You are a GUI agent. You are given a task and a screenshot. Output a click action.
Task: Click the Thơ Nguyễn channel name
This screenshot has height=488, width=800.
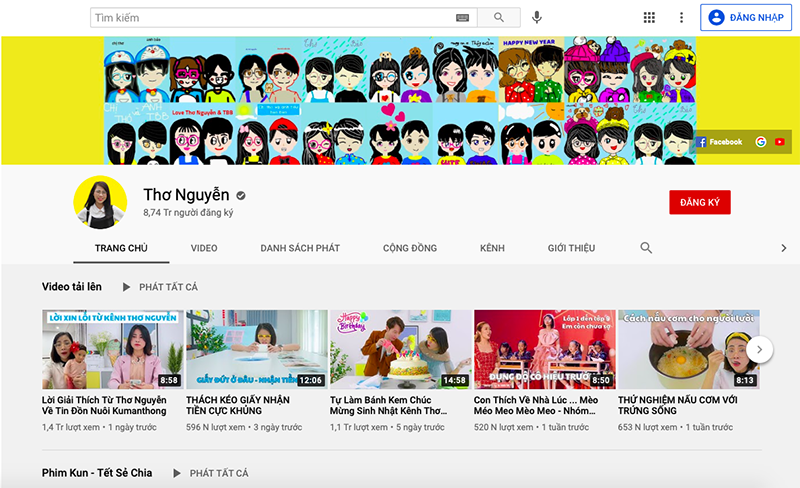pos(186,195)
